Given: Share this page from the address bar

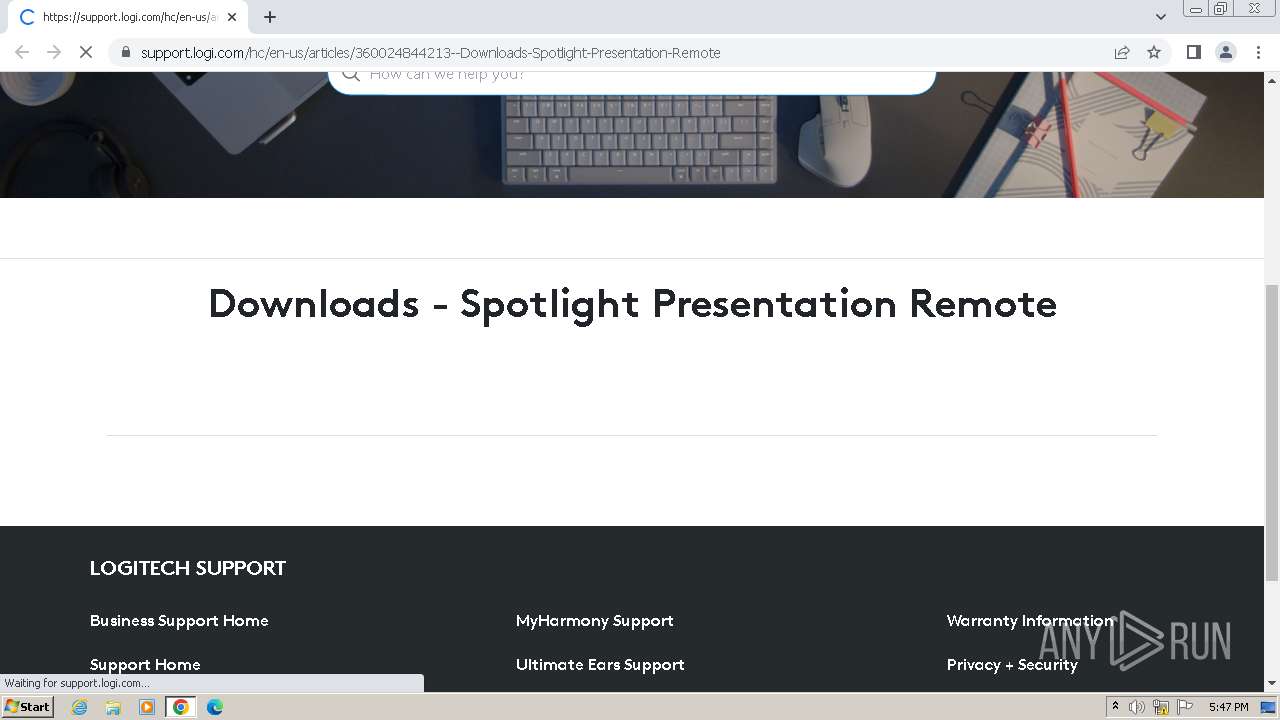Looking at the screenshot, I should point(1122,52).
